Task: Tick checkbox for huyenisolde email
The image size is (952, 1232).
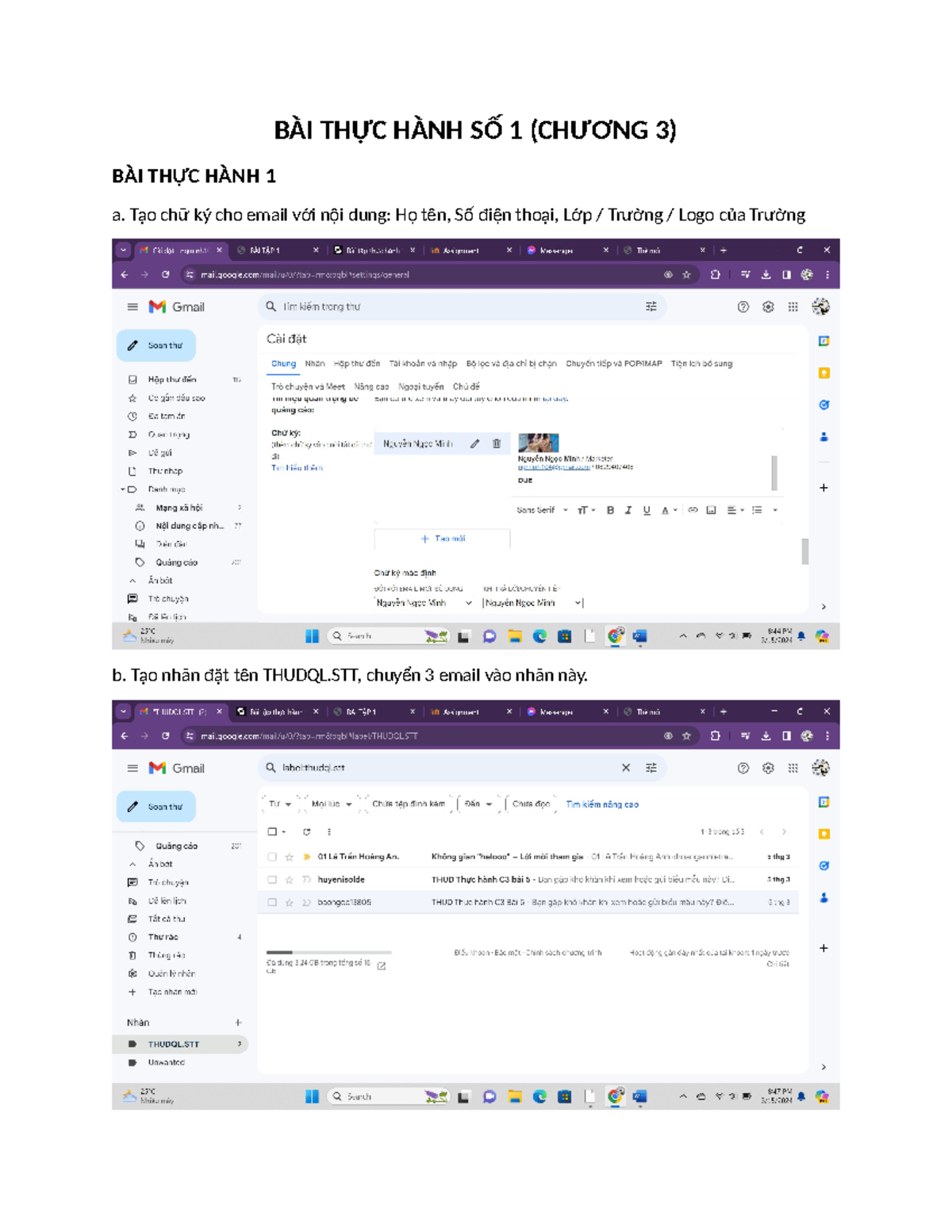Action: [272, 880]
